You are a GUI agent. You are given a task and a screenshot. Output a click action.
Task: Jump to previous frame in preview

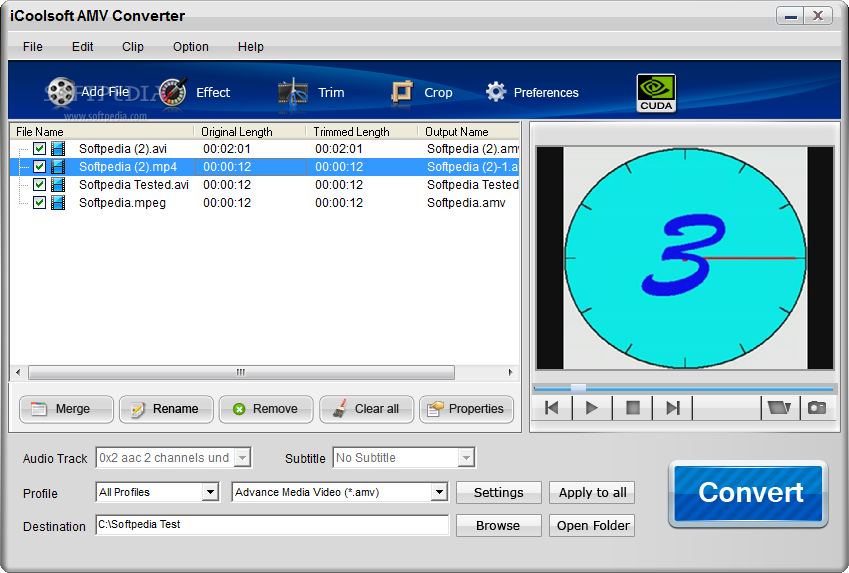pos(552,408)
